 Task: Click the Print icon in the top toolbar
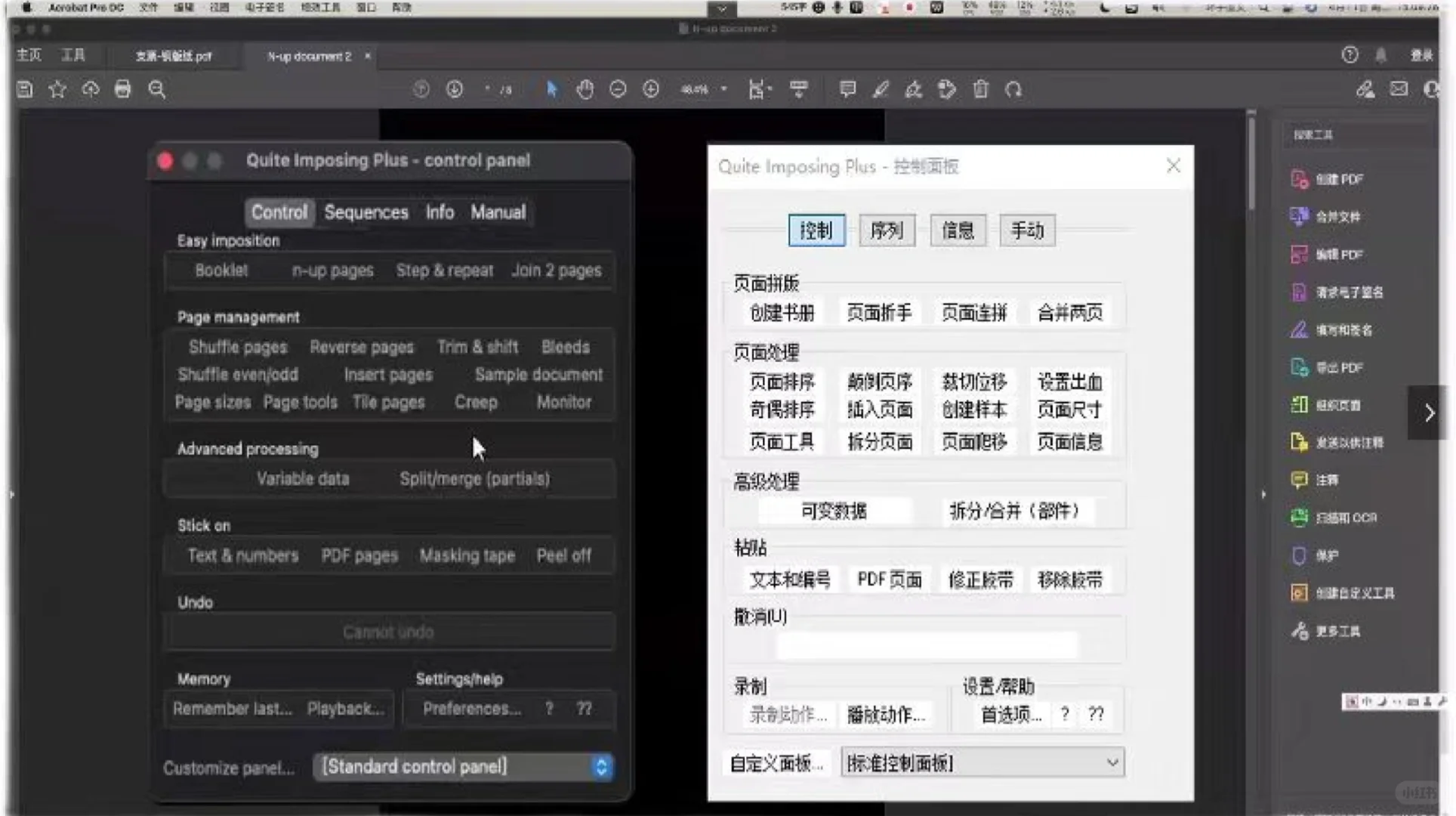coord(123,89)
